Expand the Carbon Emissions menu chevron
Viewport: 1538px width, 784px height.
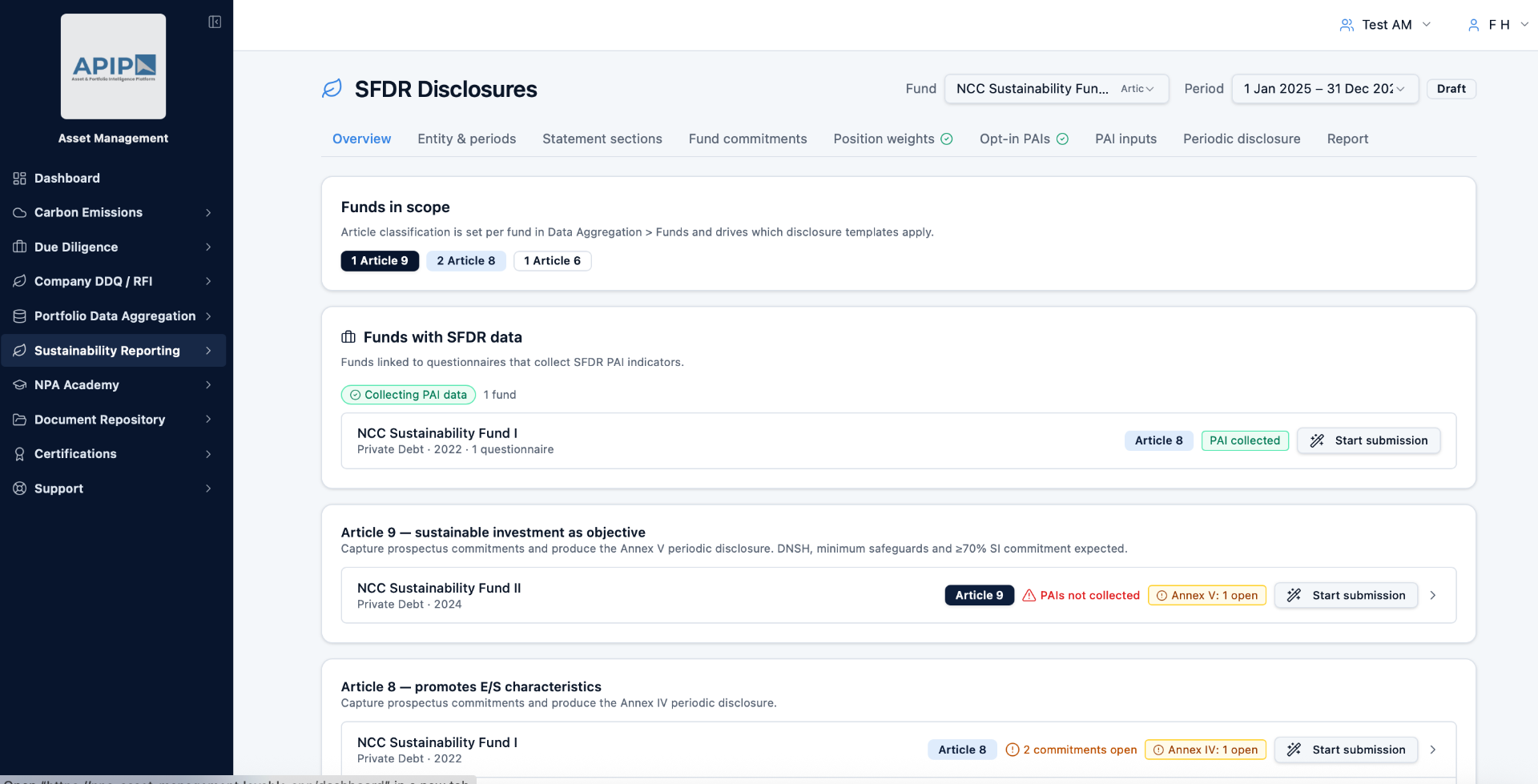click(x=208, y=212)
